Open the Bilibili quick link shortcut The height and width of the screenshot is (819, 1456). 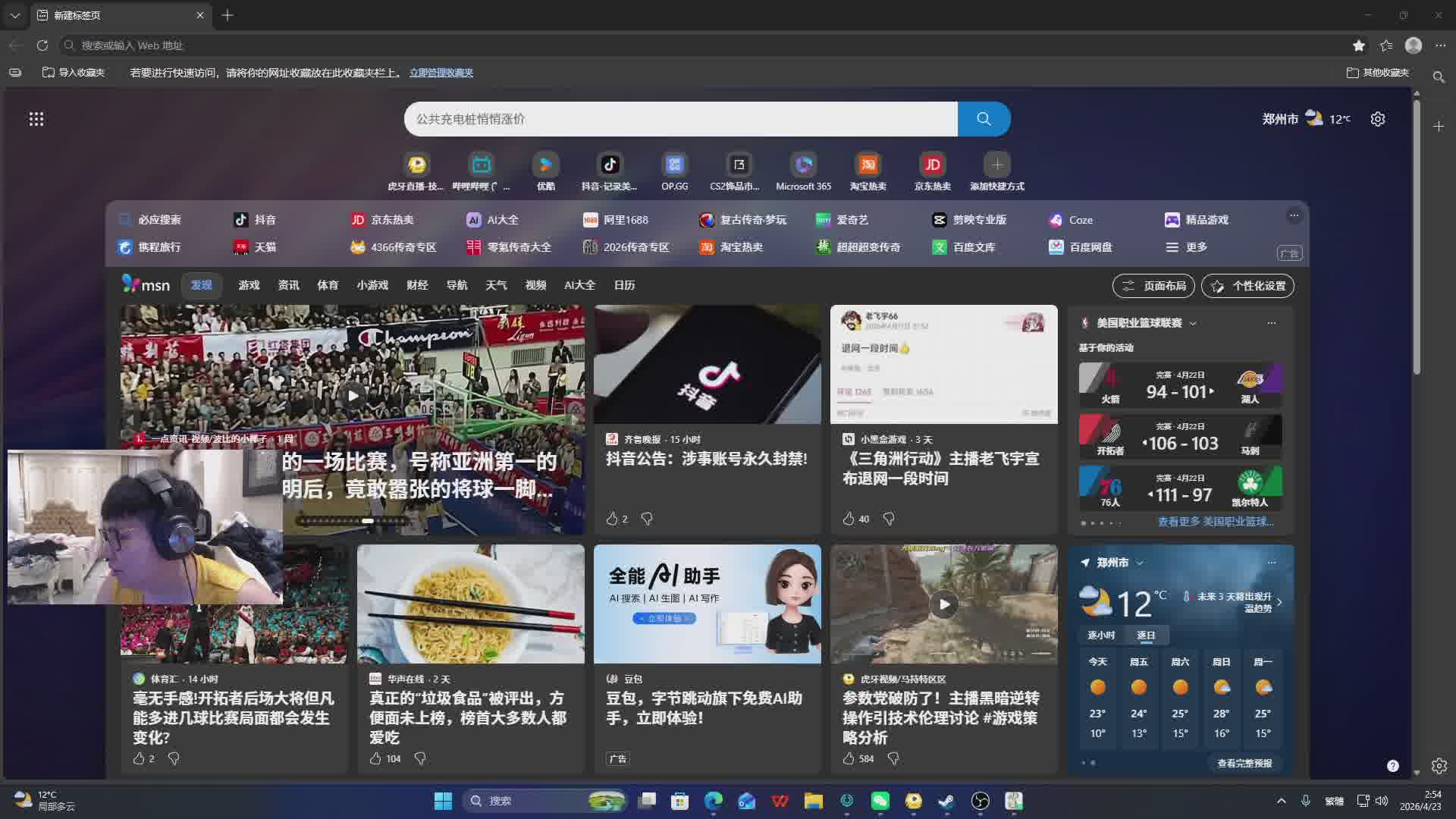pyautogui.click(x=481, y=165)
